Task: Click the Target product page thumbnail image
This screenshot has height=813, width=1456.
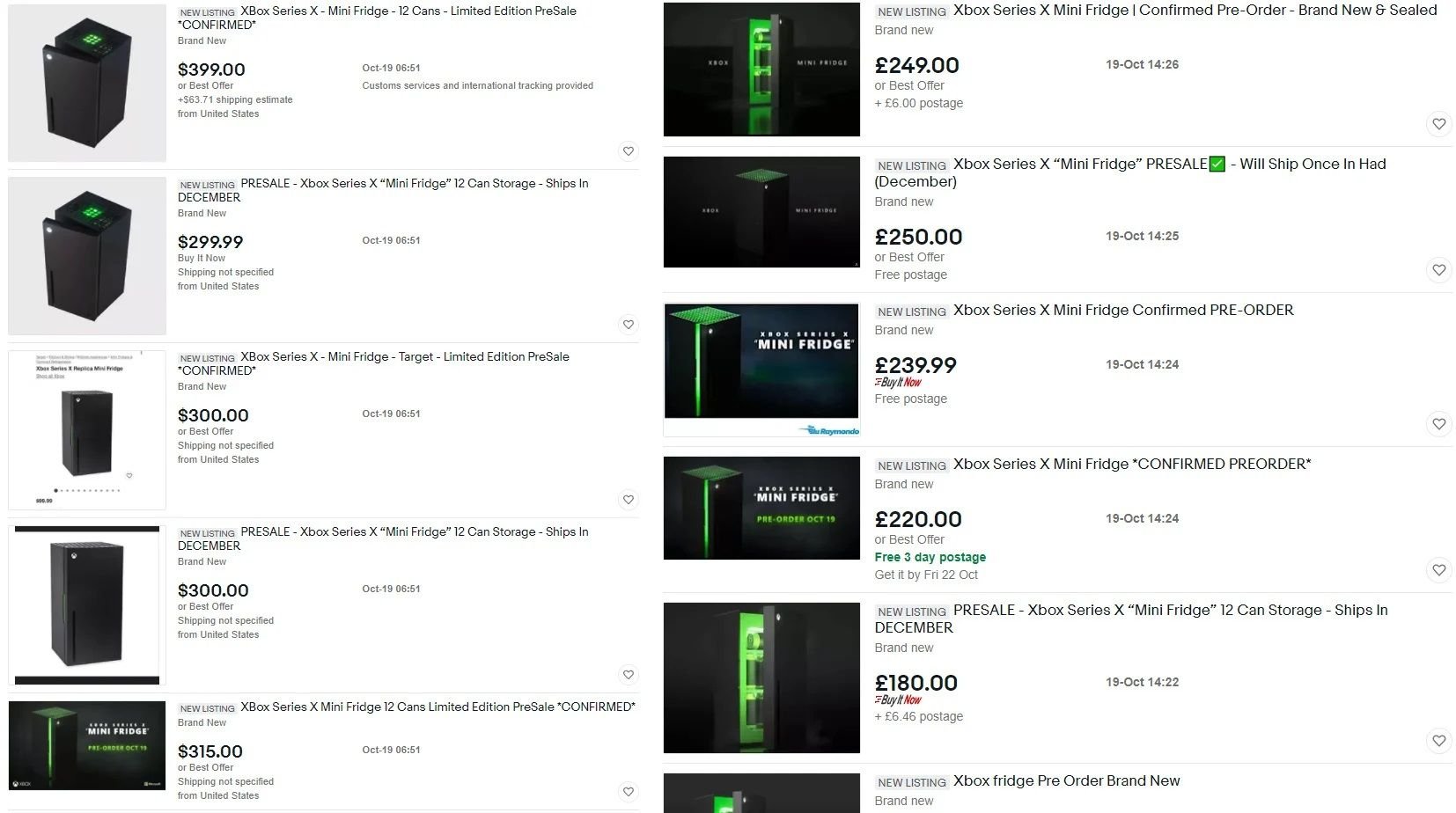Action: click(x=87, y=430)
